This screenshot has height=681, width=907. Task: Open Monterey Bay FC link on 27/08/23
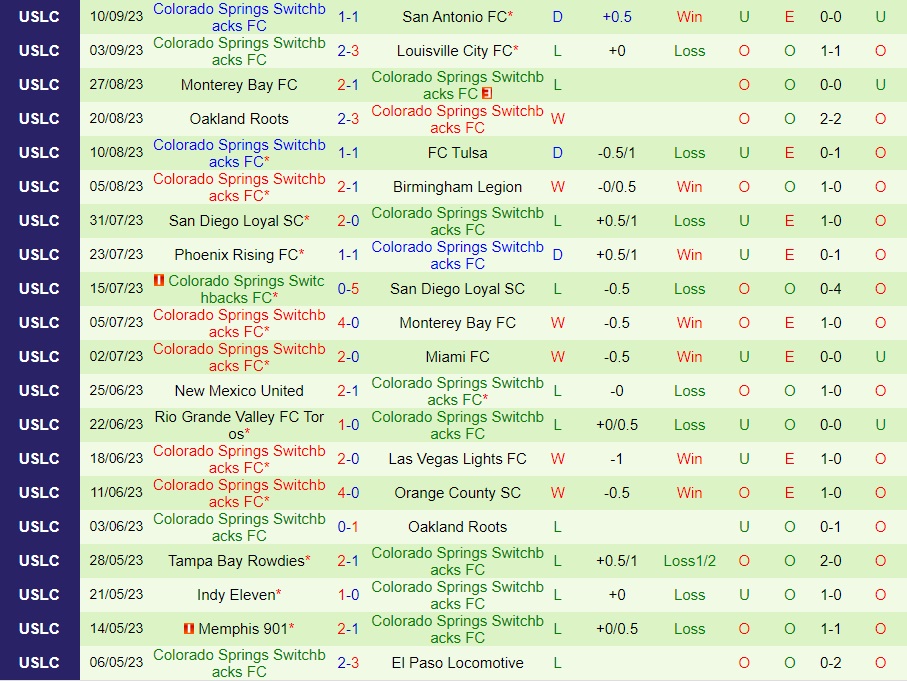coord(239,85)
